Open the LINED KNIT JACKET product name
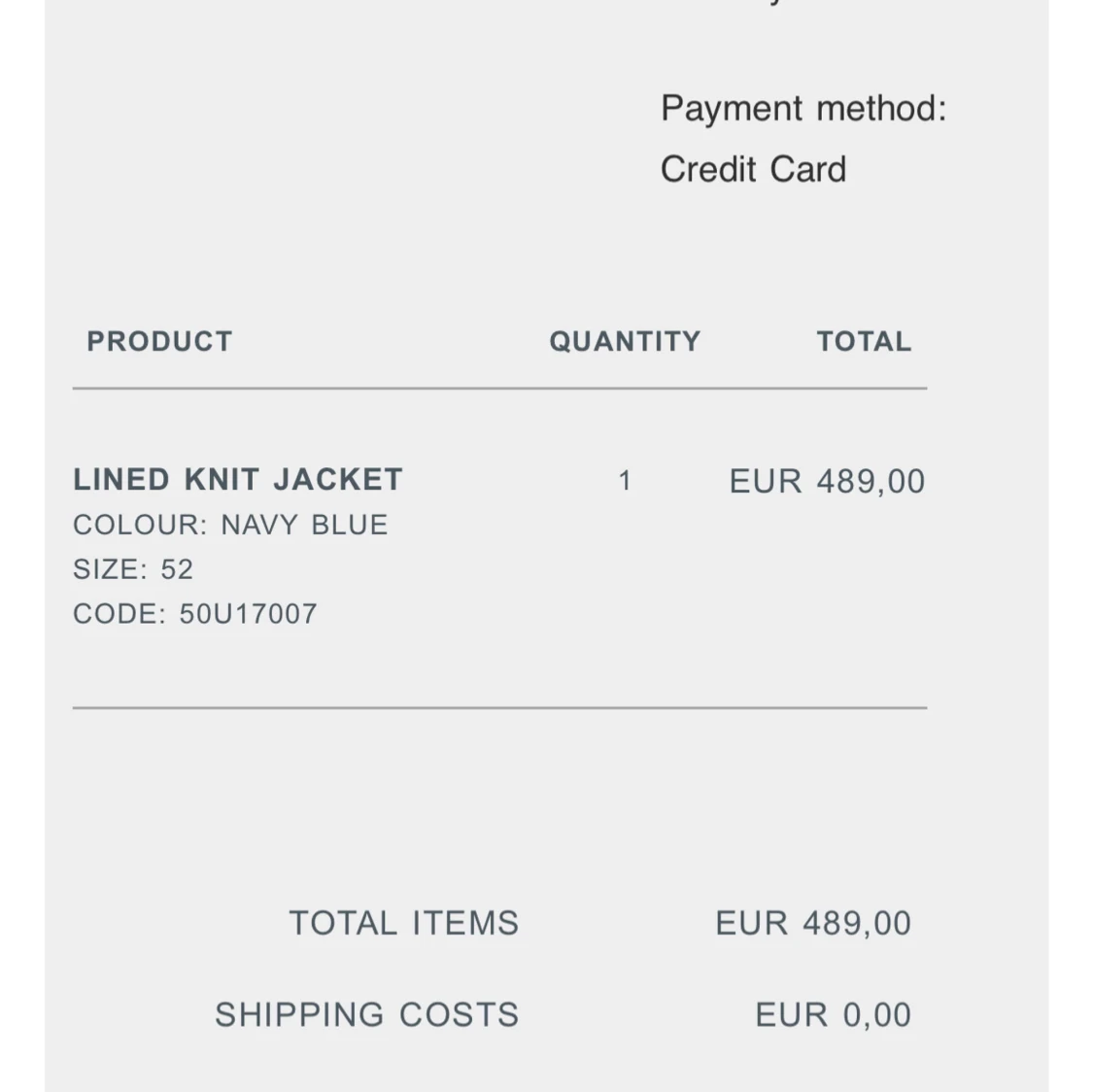Viewport: 1093px width, 1092px height. point(238,479)
